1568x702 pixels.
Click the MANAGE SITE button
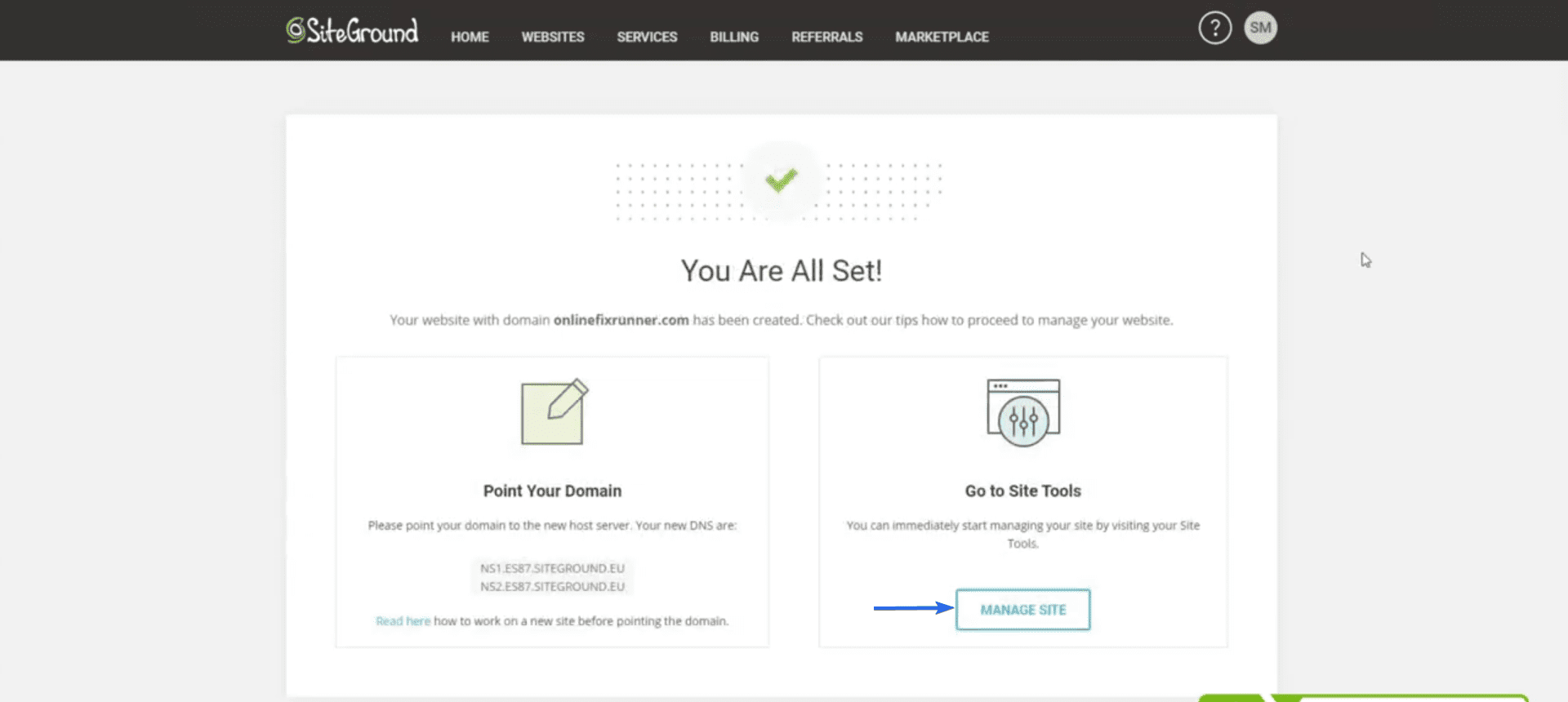(1023, 610)
